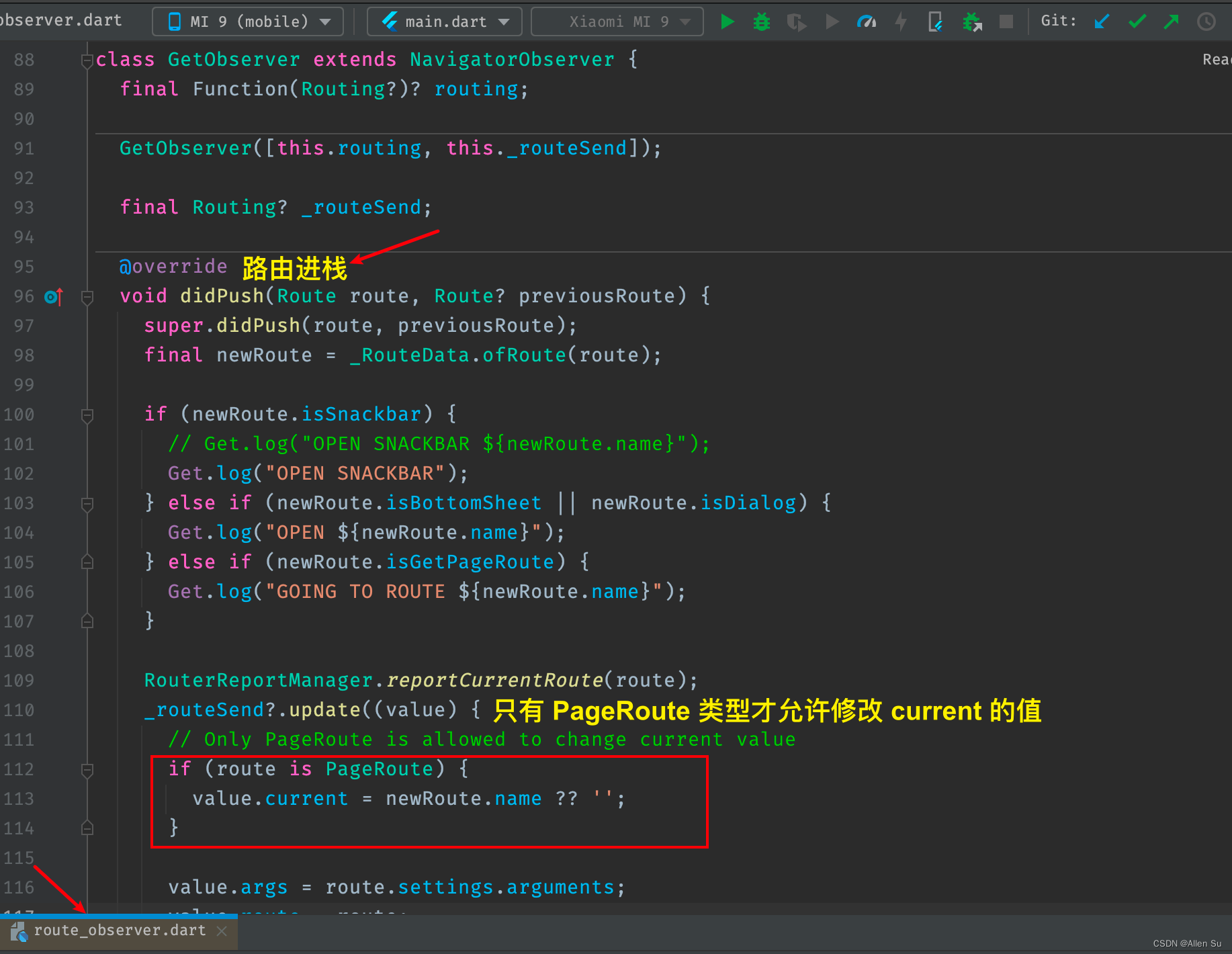Click value.current on line 113
This screenshot has height=954, width=1232.
(270, 799)
